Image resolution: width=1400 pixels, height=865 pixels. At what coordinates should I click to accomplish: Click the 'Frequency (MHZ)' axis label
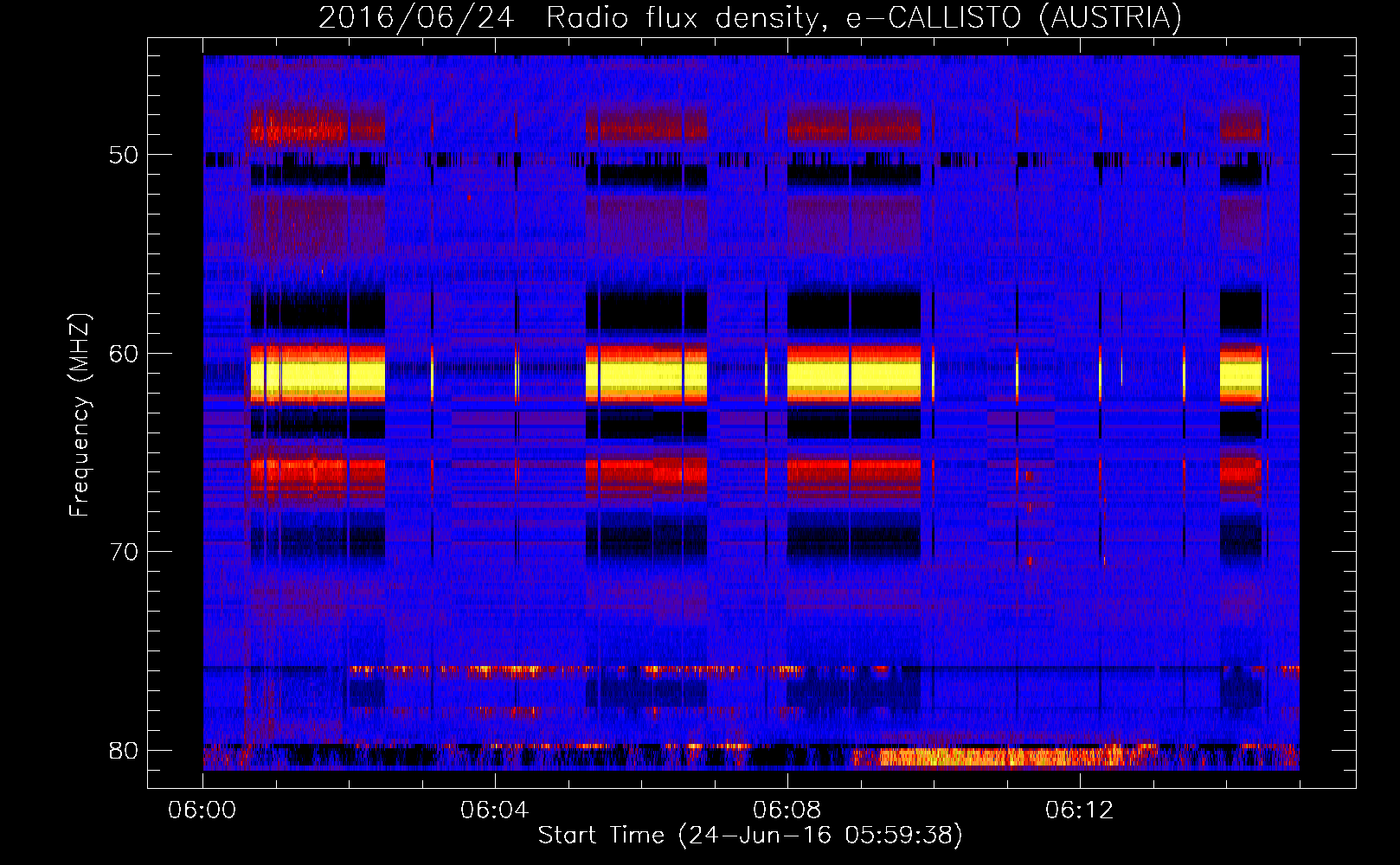coord(79,415)
